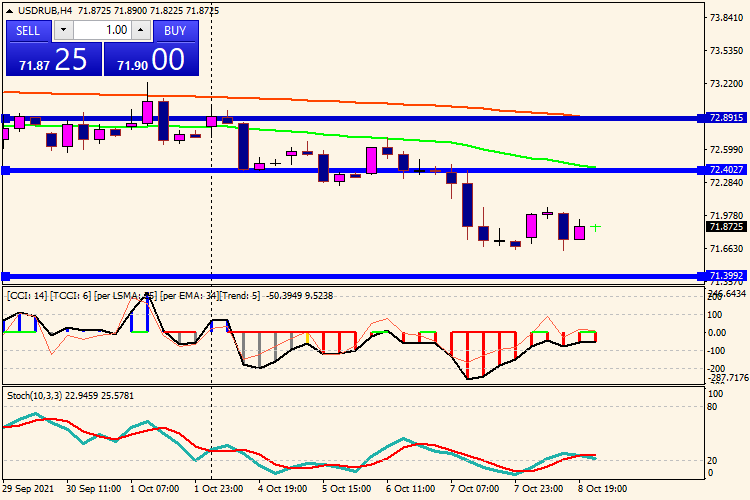Select the horizontal line at 72.4027
This screenshot has height=500, width=750.
(352, 170)
